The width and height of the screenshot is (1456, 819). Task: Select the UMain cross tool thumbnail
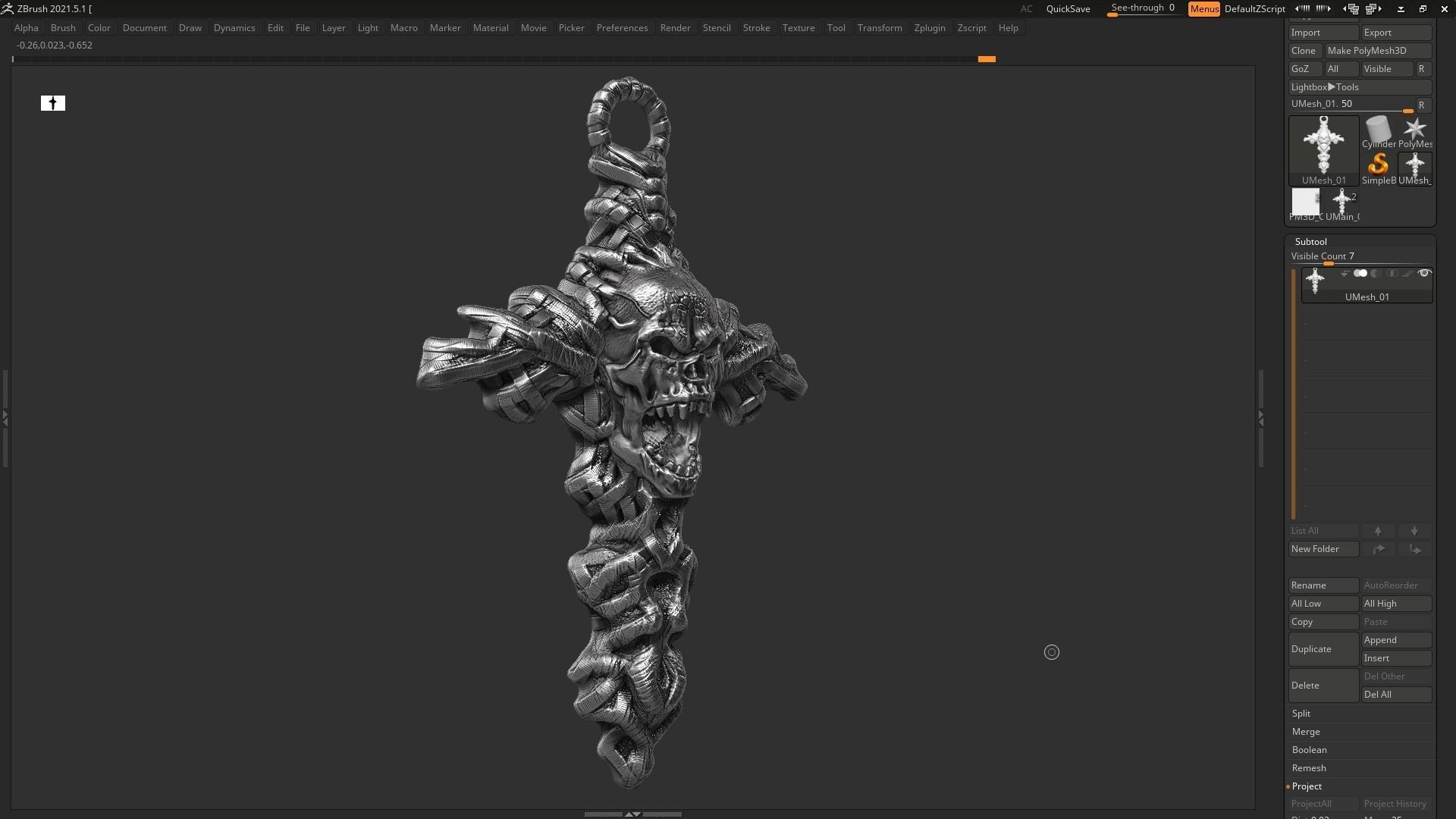[x=1342, y=205]
